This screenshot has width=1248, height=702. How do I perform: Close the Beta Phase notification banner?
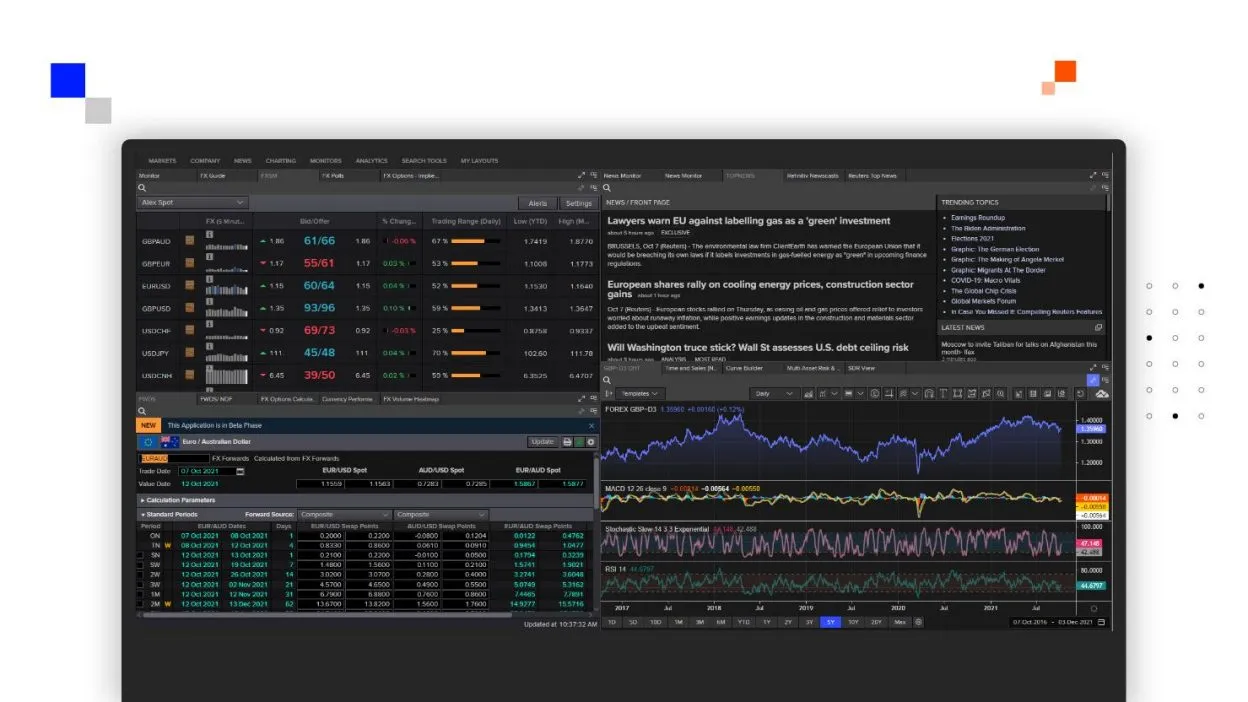click(x=591, y=425)
